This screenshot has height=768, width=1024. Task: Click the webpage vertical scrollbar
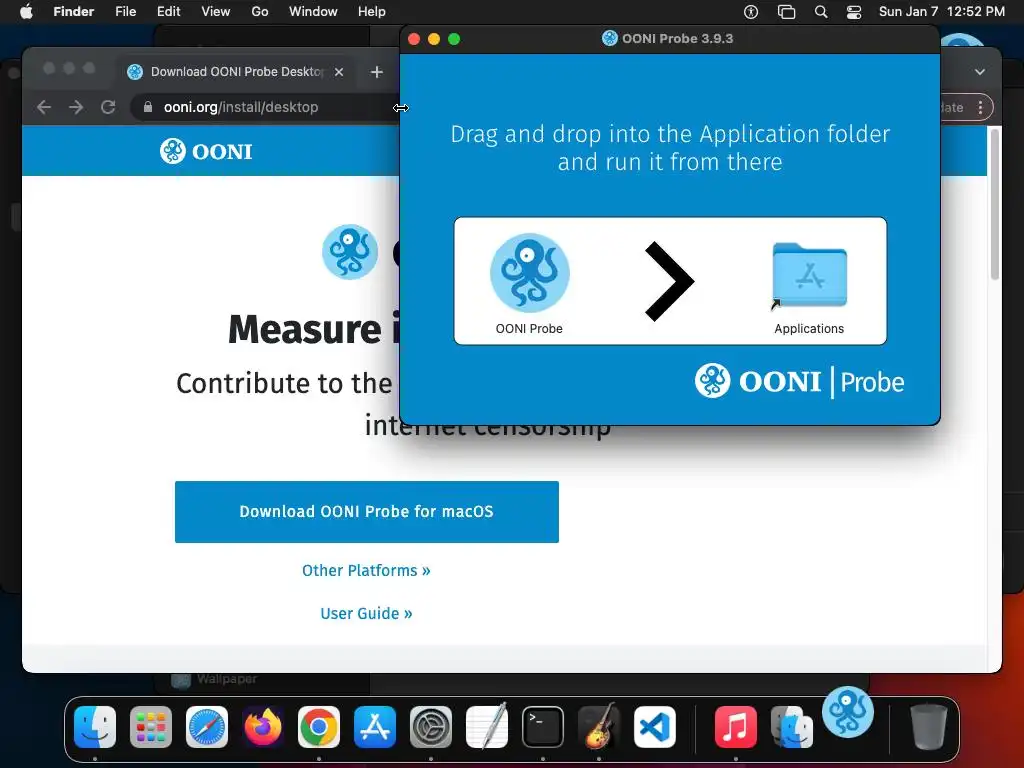click(x=995, y=204)
